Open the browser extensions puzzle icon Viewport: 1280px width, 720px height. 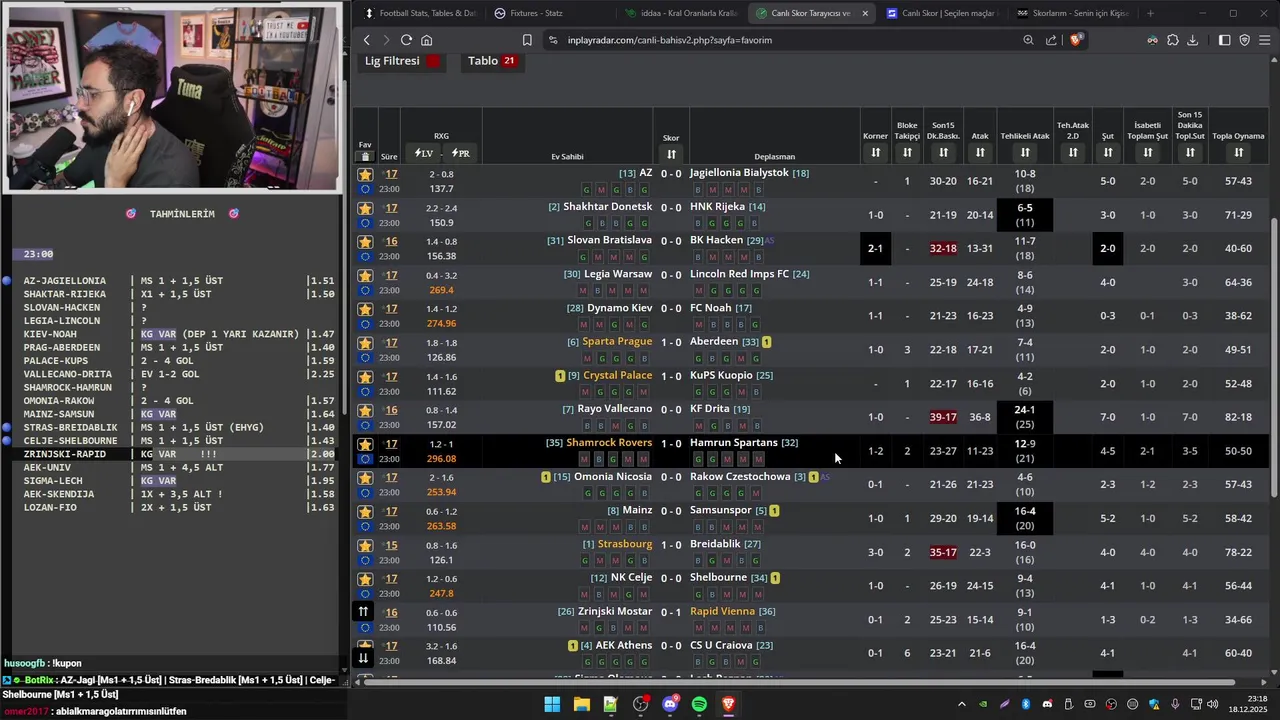coord(1173,40)
